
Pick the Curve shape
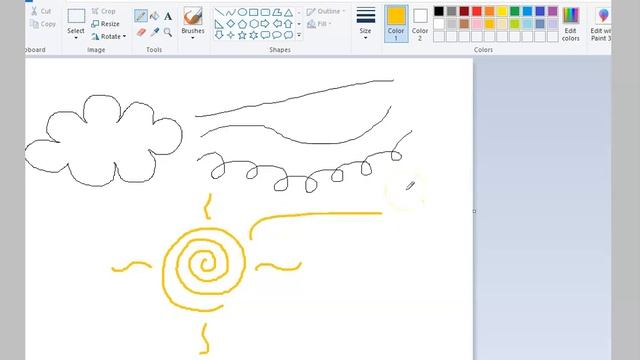[x=231, y=12]
